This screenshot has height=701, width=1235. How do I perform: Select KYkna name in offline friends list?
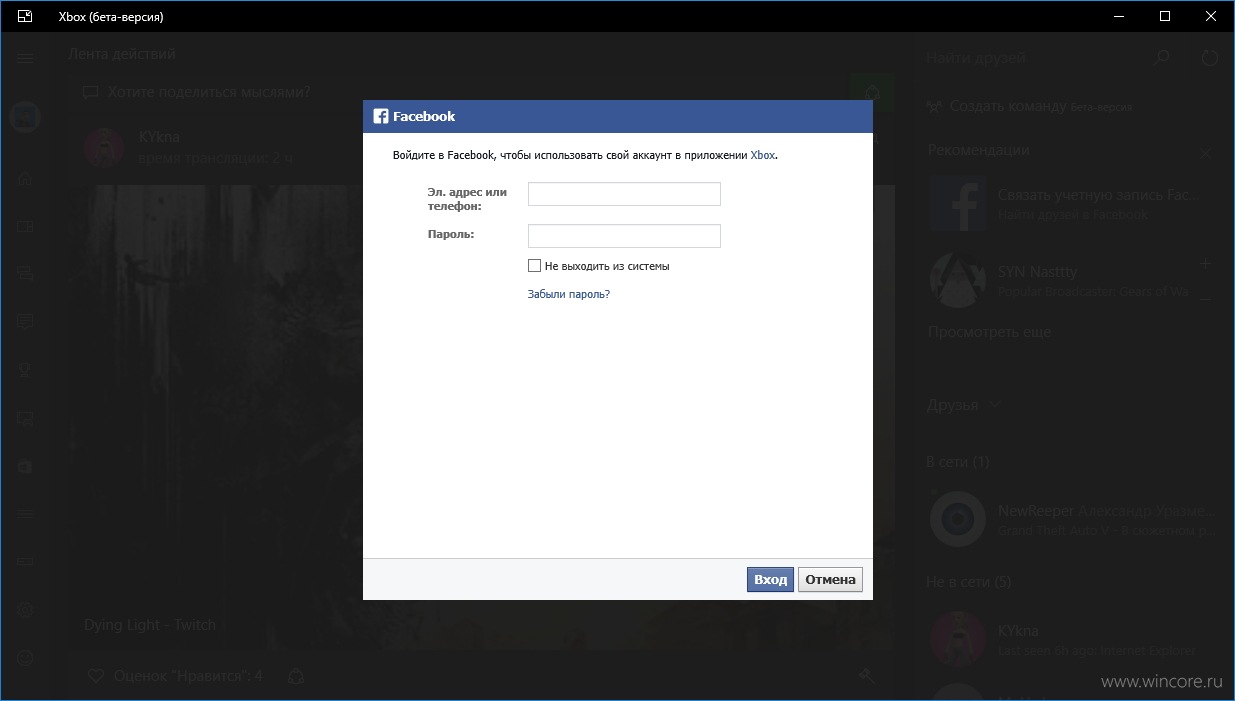pos(1018,631)
